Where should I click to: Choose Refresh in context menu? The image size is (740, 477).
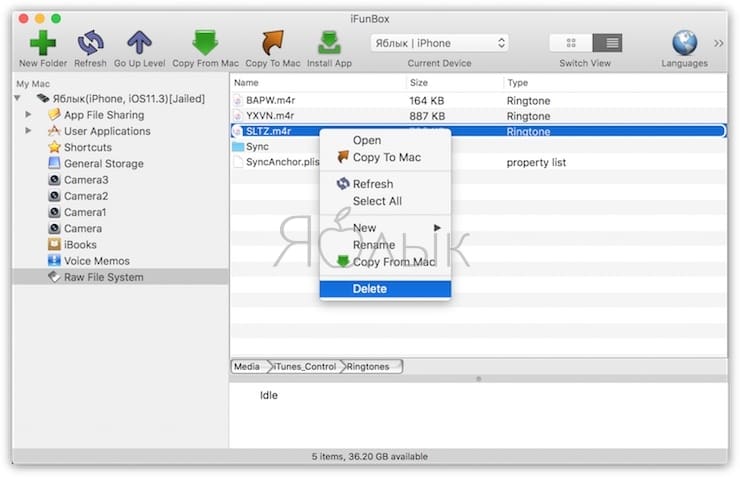pos(385,184)
